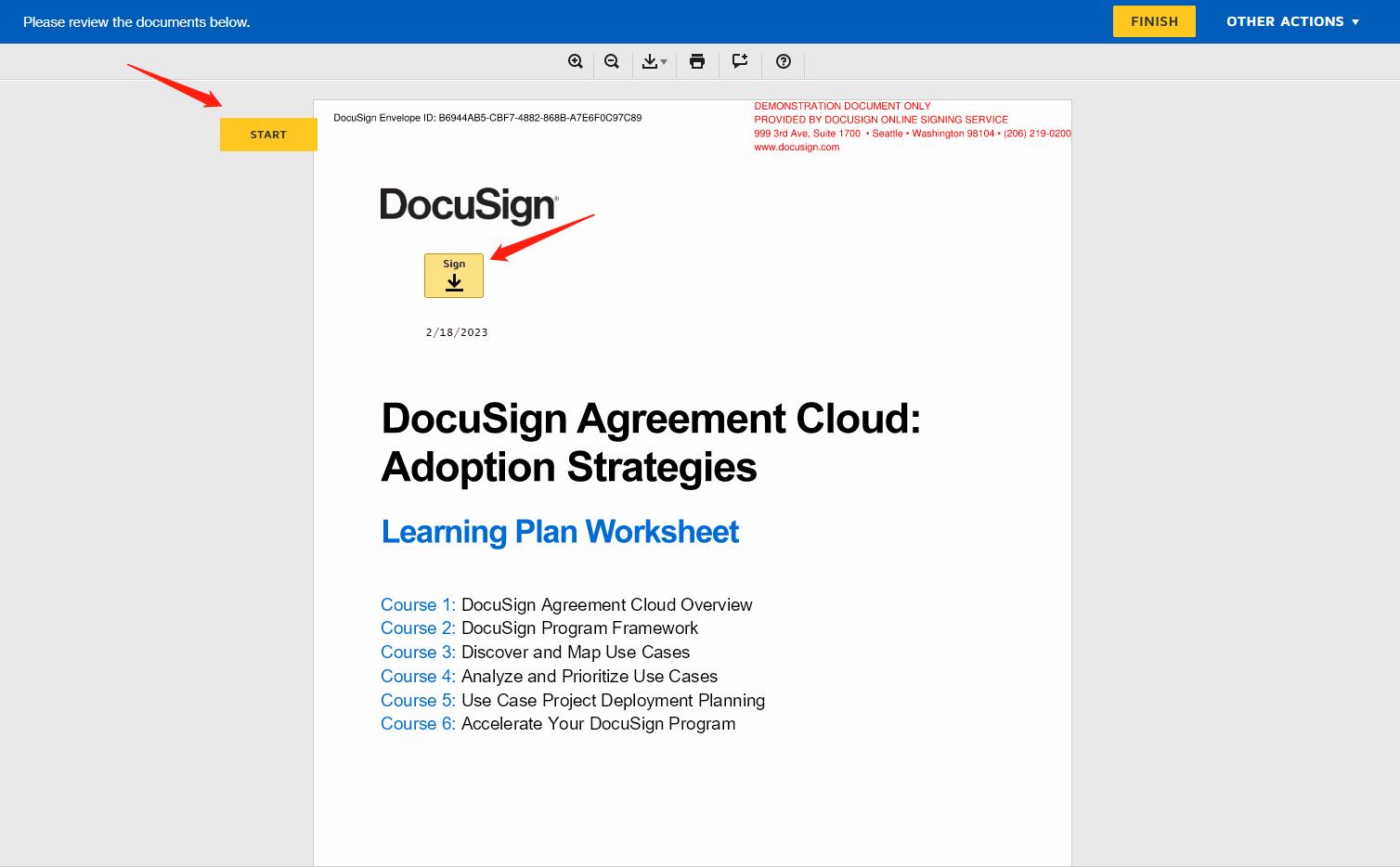The width and height of the screenshot is (1400, 867).
Task: Click the demonstration document notice
Action: [843, 106]
